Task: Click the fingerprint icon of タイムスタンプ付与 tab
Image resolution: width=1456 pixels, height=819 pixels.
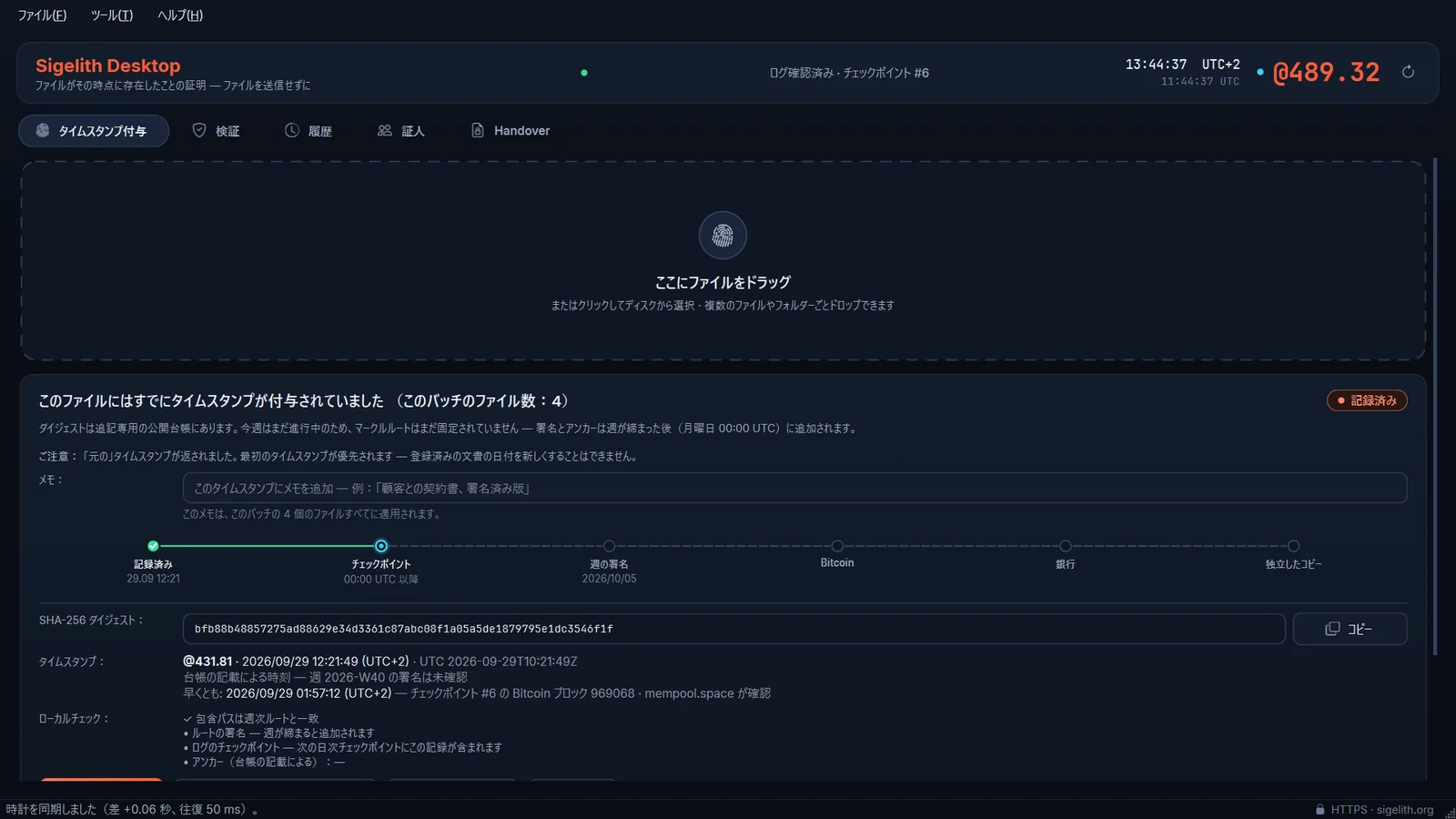Action: [x=43, y=130]
